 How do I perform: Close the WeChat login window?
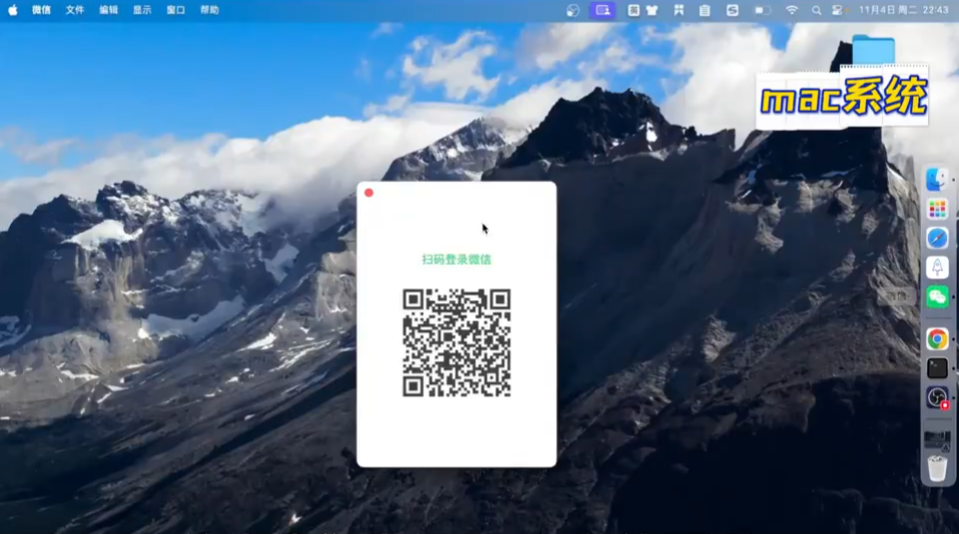(x=369, y=192)
